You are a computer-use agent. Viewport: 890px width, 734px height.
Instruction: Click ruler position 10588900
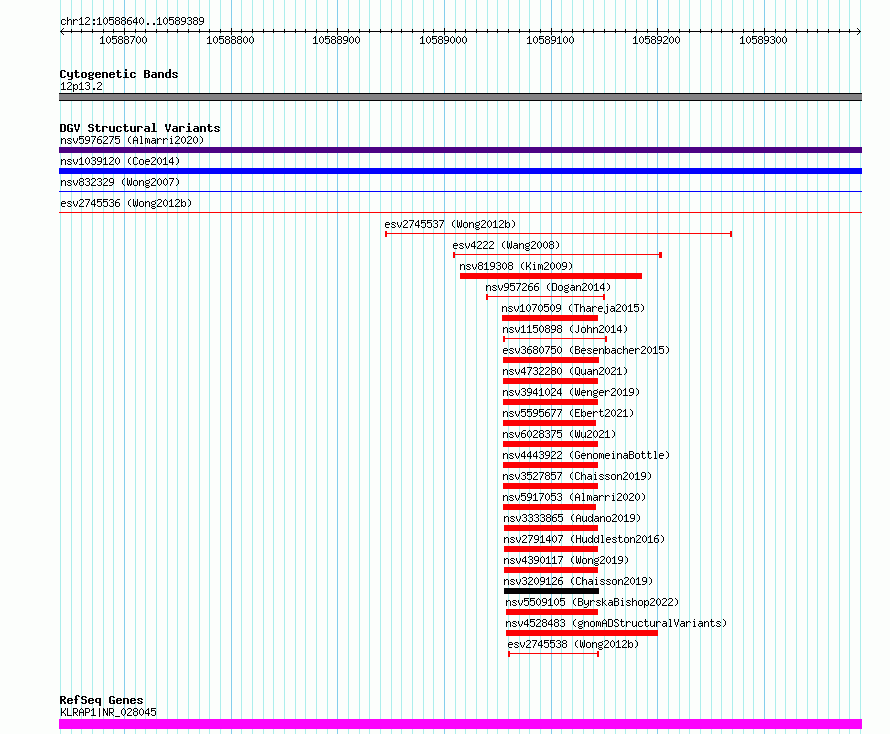tap(337, 40)
